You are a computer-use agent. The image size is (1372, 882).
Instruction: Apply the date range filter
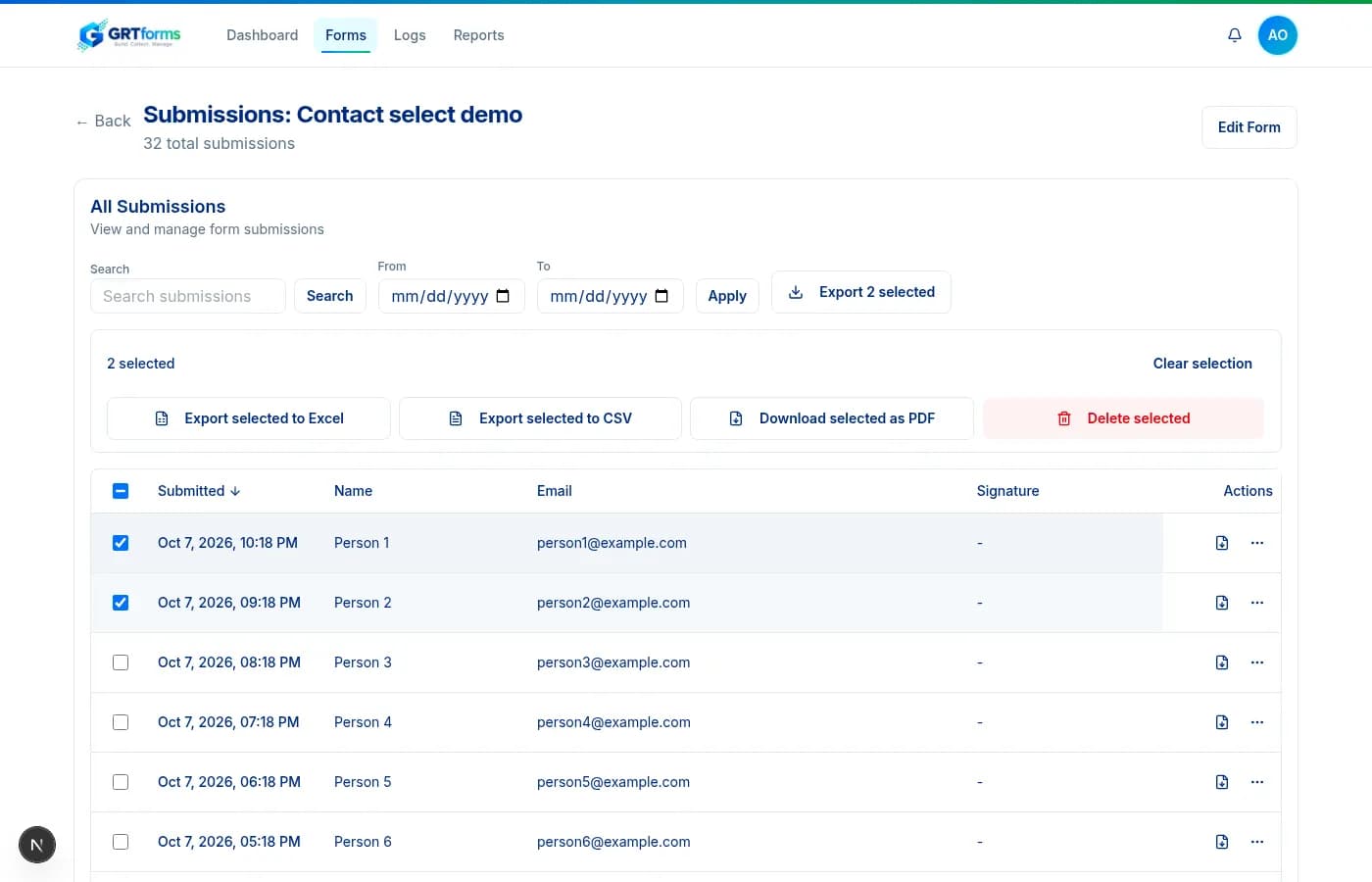(x=727, y=296)
